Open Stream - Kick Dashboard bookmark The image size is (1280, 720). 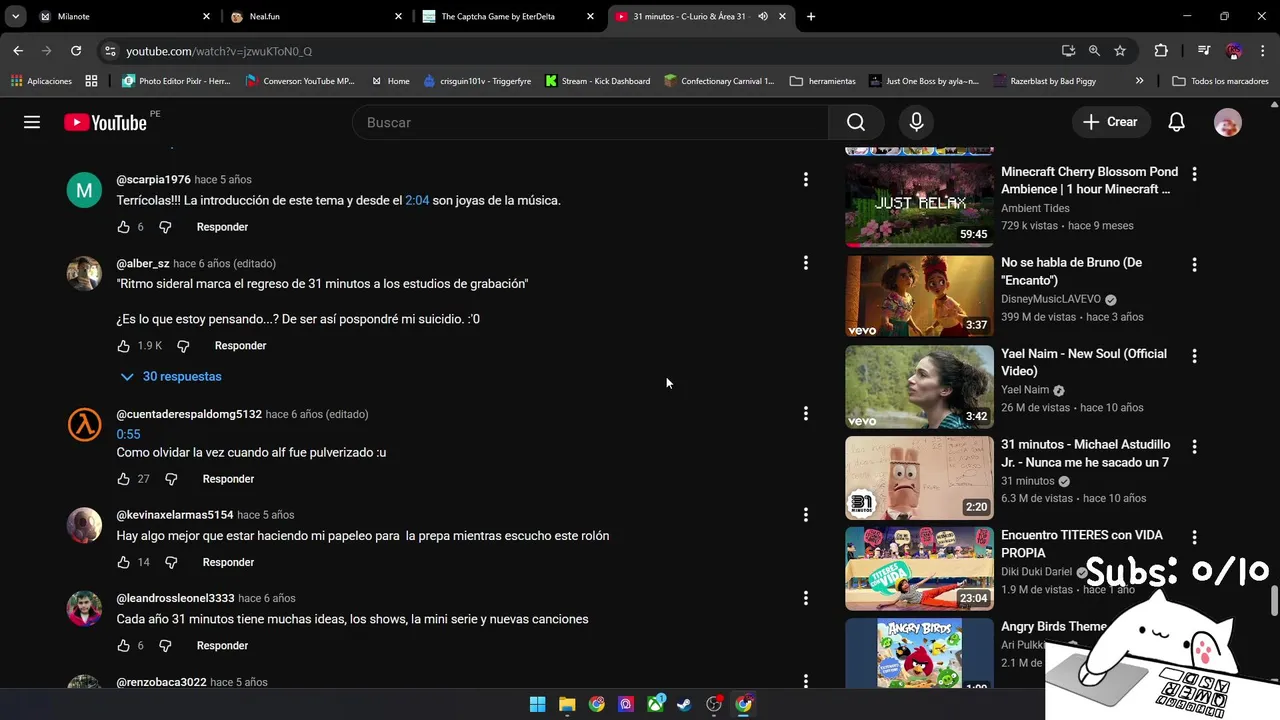tap(597, 81)
